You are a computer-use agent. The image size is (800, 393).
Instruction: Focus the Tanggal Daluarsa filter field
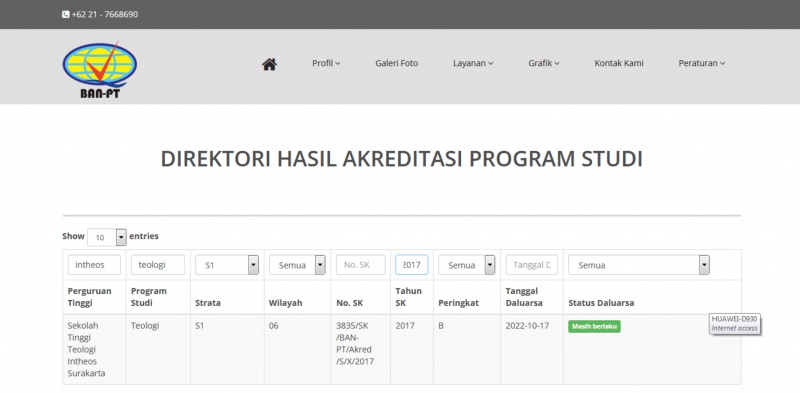coord(532,265)
